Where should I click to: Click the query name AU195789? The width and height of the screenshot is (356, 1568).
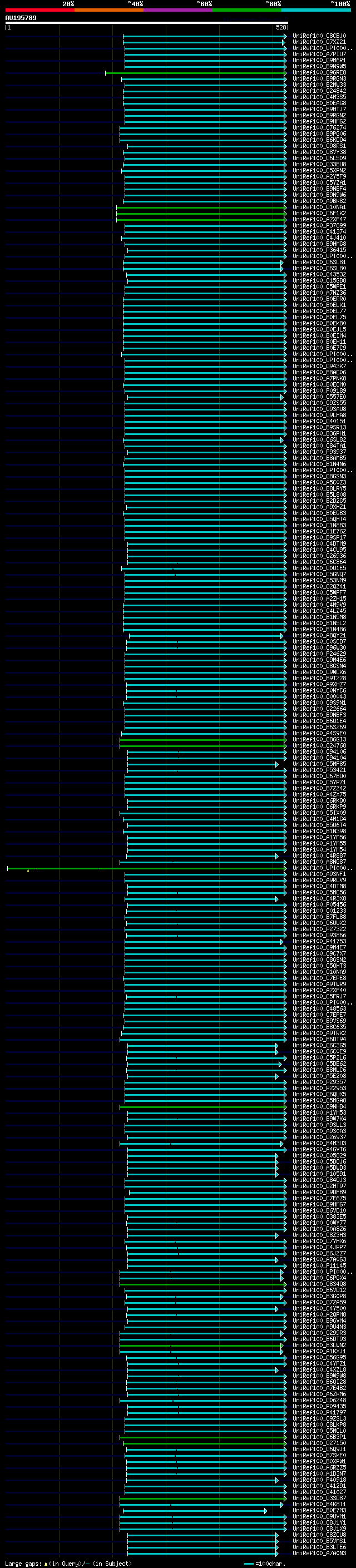(x=21, y=18)
